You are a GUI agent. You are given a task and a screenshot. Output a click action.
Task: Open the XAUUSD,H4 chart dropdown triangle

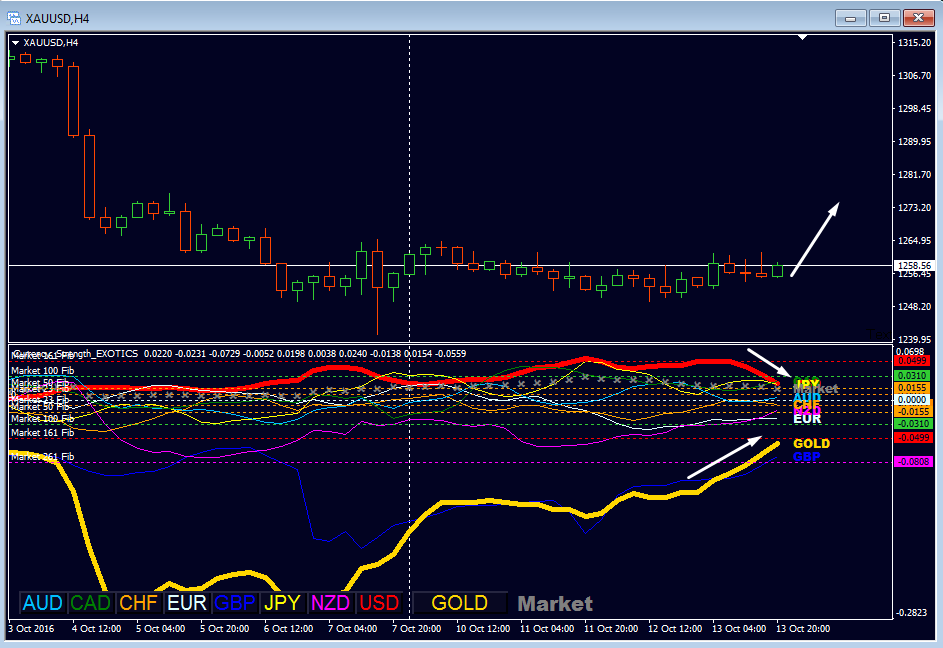(16, 43)
